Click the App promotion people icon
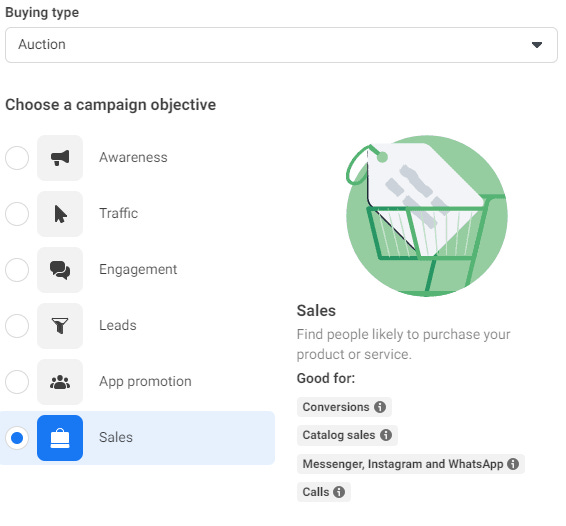The width and height of the screenshot is (566, 526). tap(60, 382)
